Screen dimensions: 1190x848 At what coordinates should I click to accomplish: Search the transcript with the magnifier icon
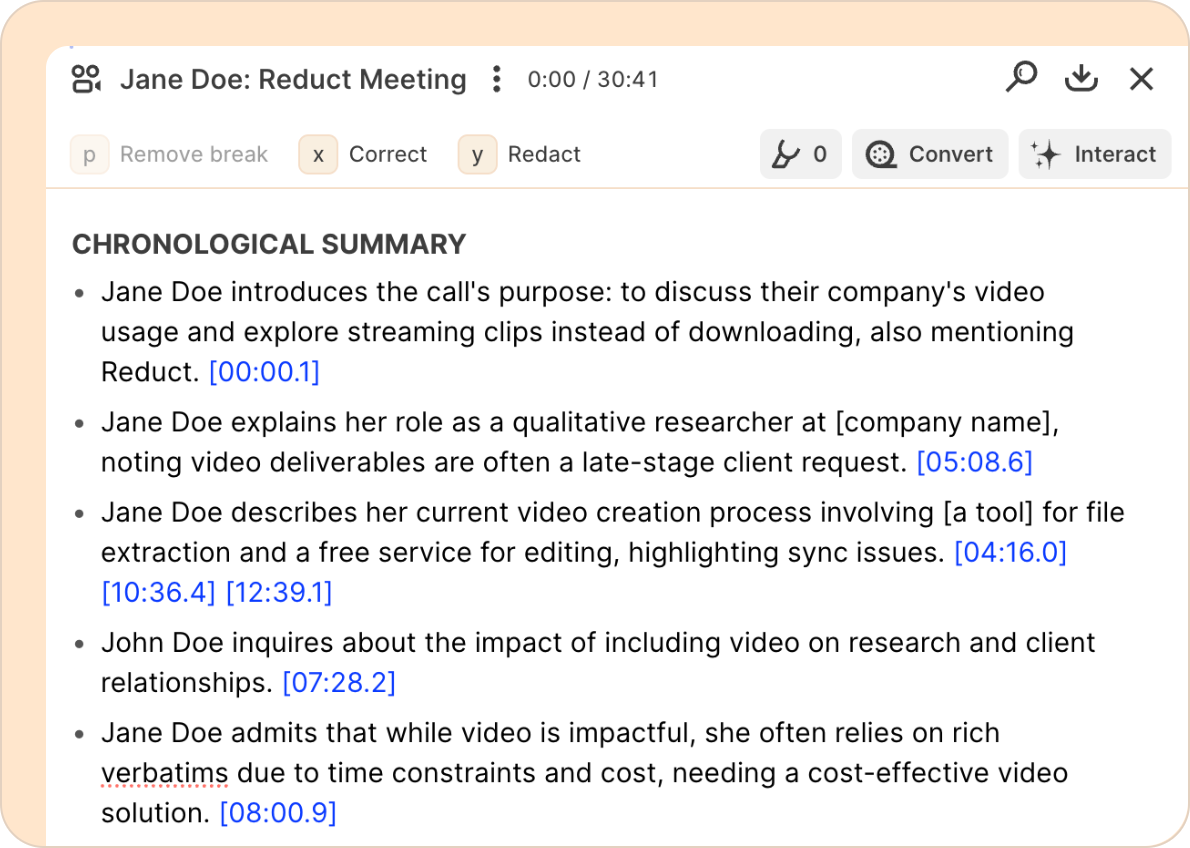click(1022, 77)
